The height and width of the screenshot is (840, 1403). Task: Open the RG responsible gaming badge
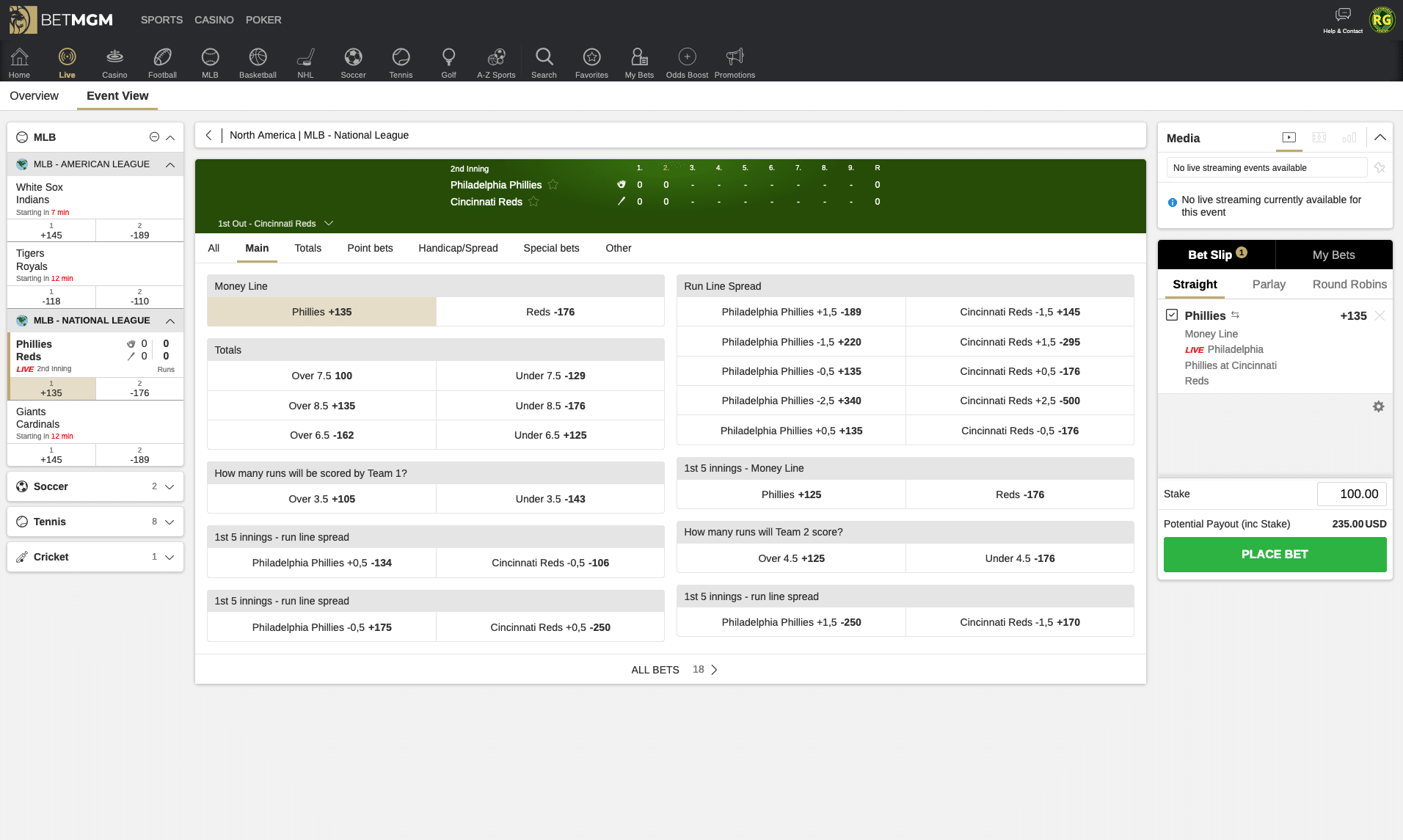1382,20
